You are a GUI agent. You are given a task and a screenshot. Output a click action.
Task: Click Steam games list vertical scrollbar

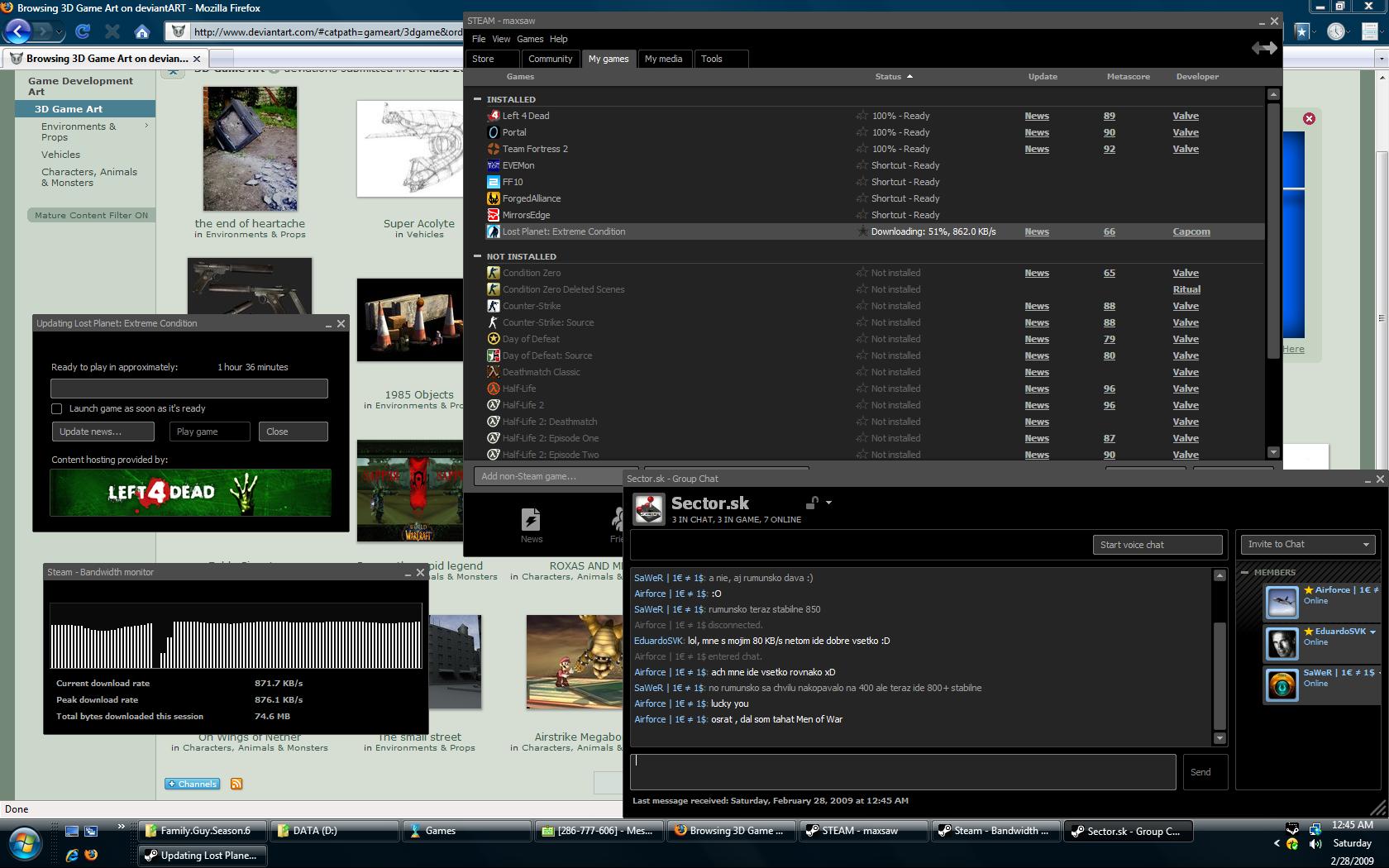click(1273, 231)
